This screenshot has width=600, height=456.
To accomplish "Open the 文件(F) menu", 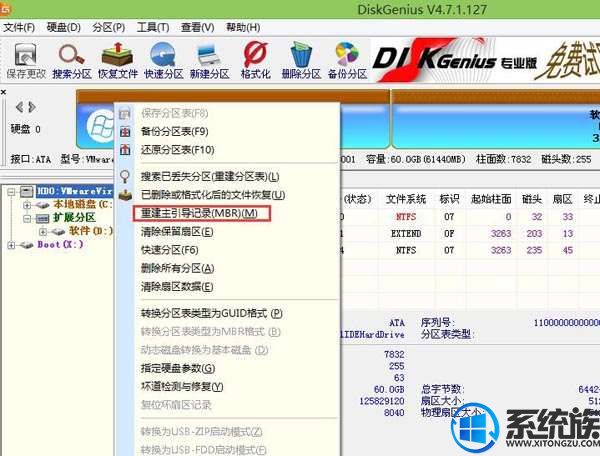I will click(x=19, y=28).
